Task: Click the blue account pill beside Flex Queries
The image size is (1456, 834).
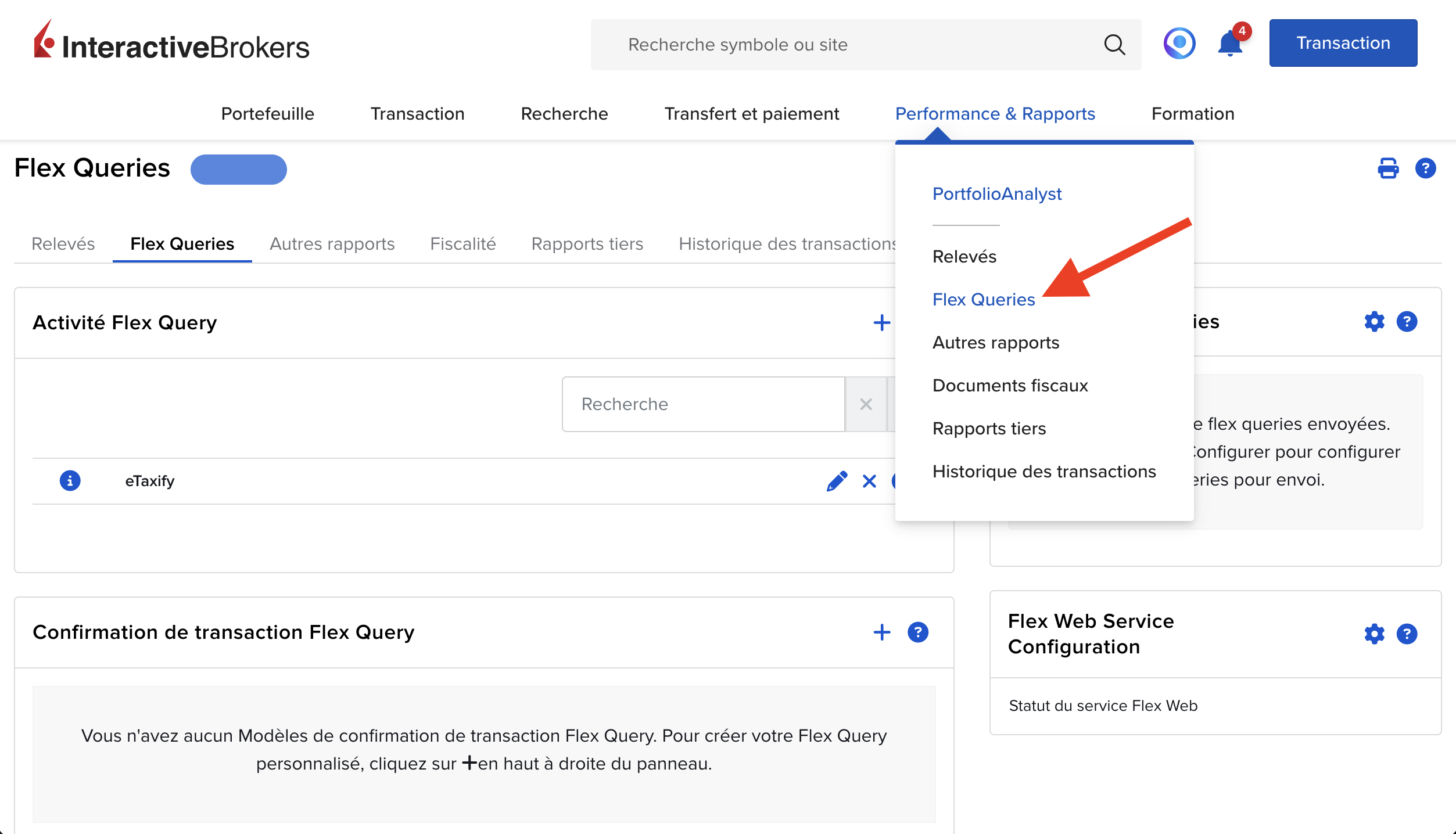Action: [x=238, y=169]
